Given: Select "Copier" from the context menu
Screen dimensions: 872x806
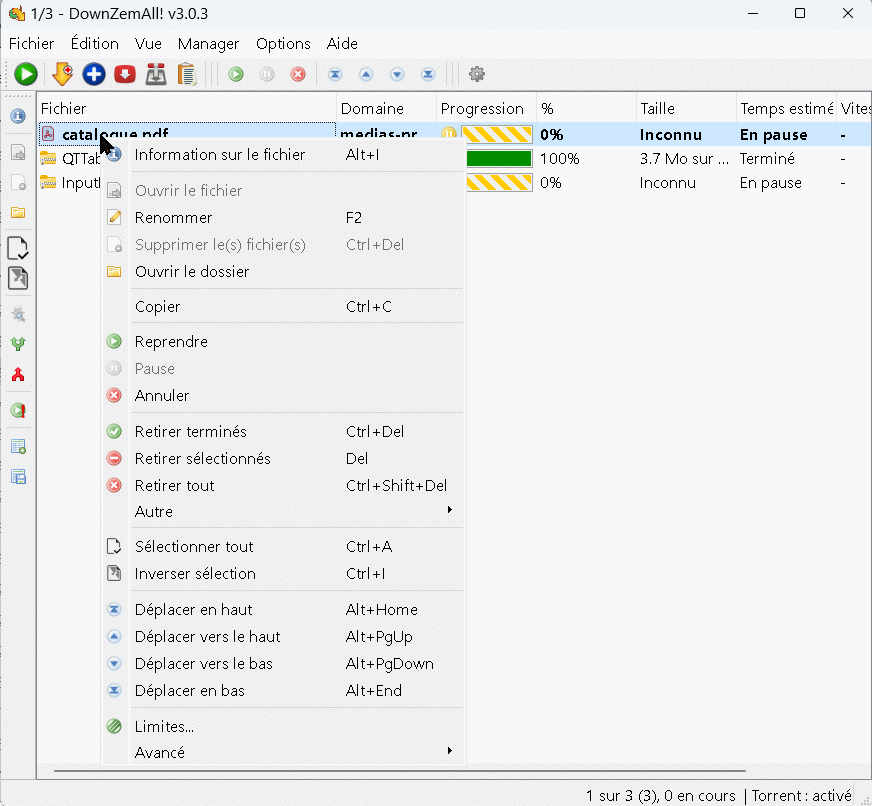Looking at the screenshot, I should coord(284,306).
